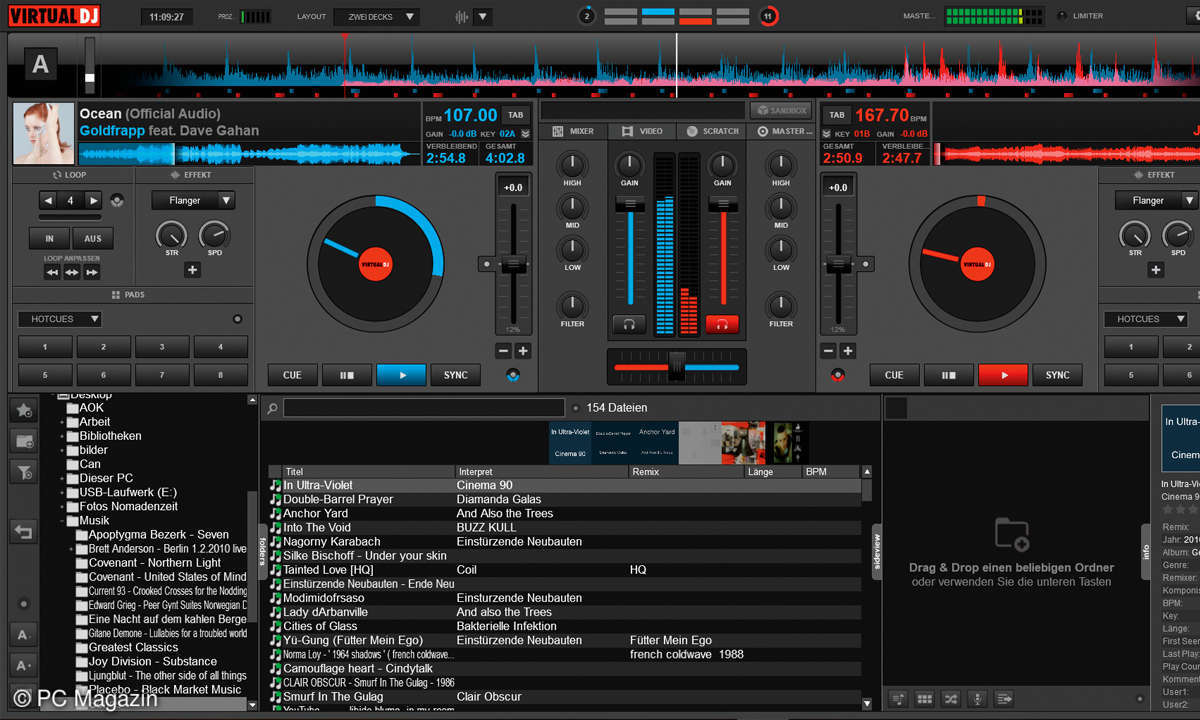Open the ZWEI DECKS layout dropdown
The width and height of the screenshot is (1200, 720).
(378, 16)
